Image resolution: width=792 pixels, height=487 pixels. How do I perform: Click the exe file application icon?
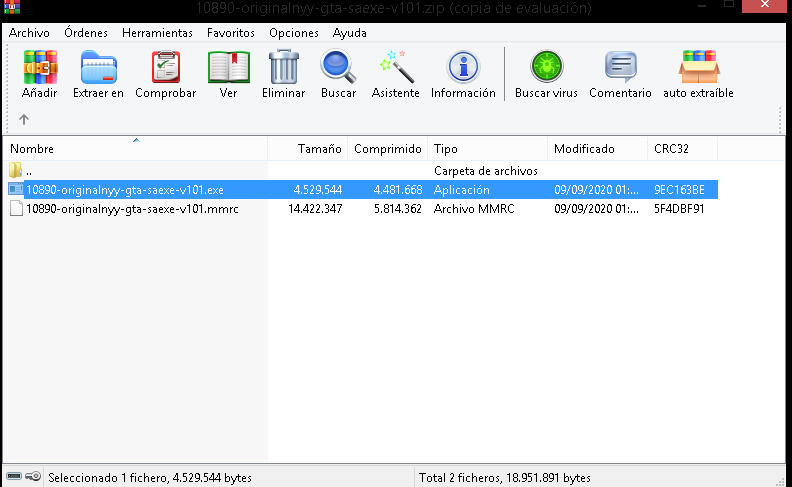pyautogui.click(x=16, y=189)
